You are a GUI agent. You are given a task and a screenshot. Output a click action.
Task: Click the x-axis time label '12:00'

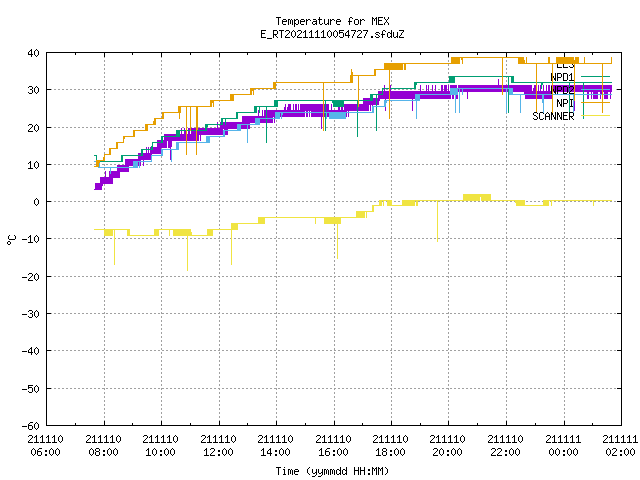coord(219,452)
